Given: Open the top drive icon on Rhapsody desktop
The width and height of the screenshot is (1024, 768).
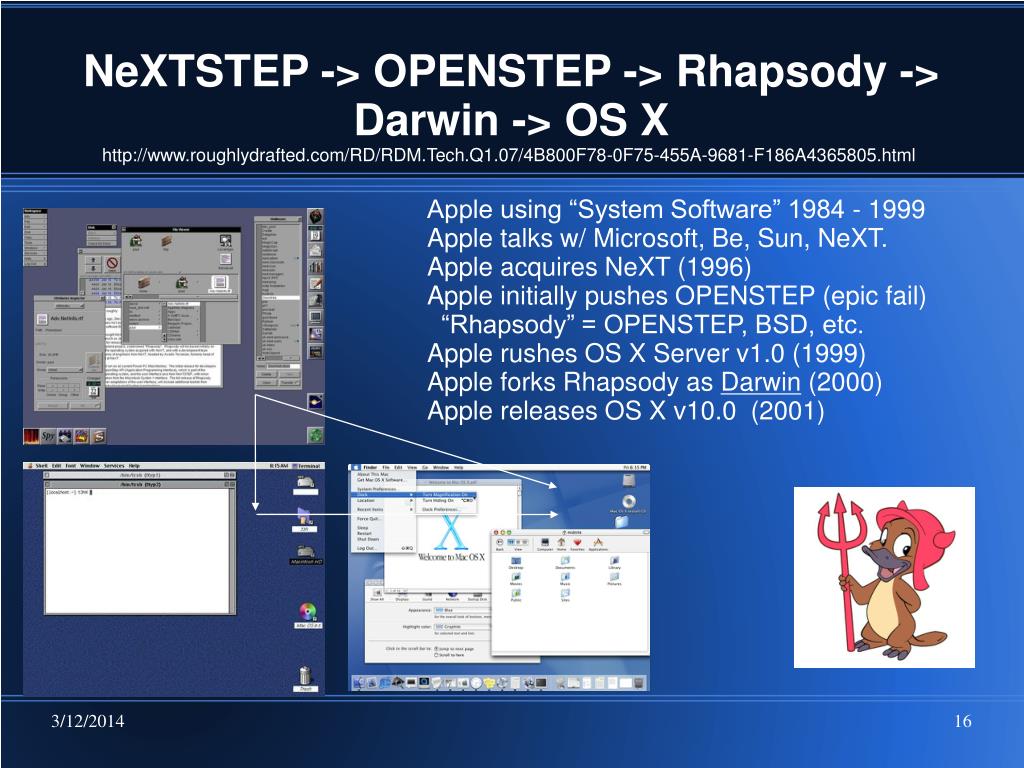Looking at the screenshot, I should tap(305, 485).
